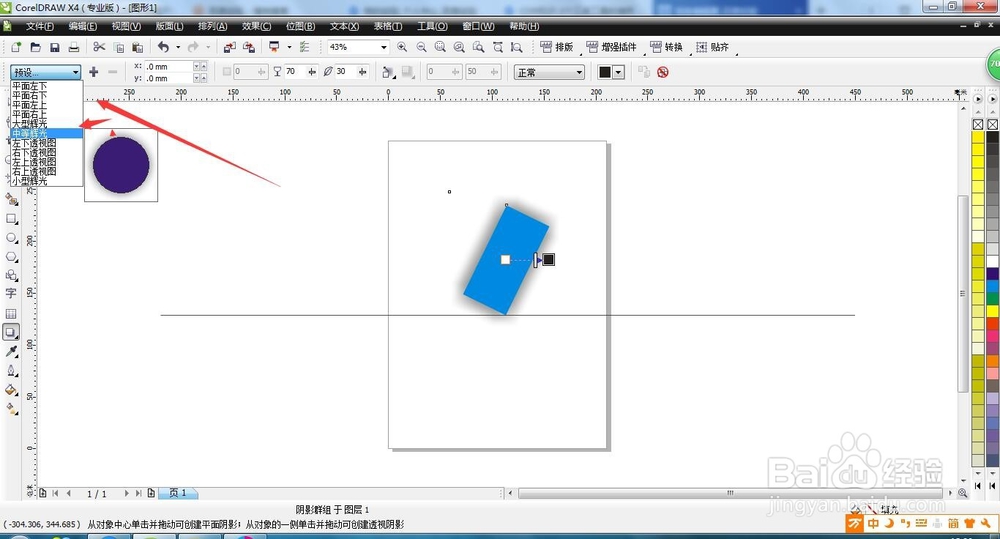Click the shadow opacity slider button
The height and width of the screenshot is (539, 1000).
(x=312, y=72)
